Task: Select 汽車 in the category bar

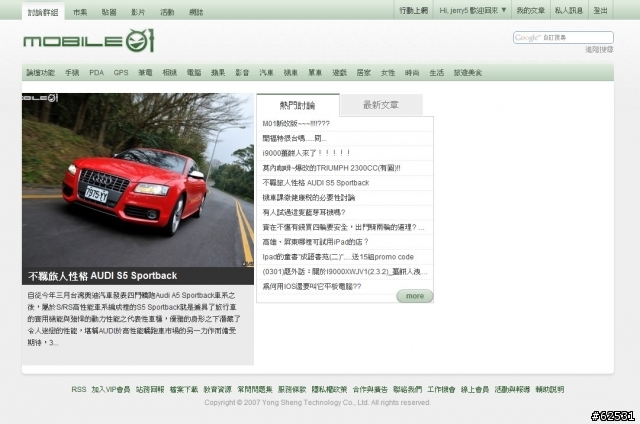Action: click(x=267, y=73)
